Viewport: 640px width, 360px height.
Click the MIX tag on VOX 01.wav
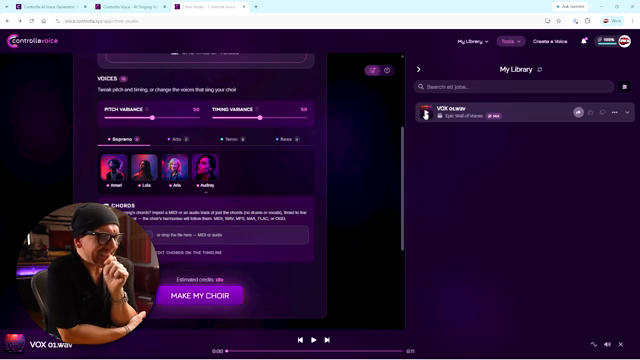click(x=494, y=116)
